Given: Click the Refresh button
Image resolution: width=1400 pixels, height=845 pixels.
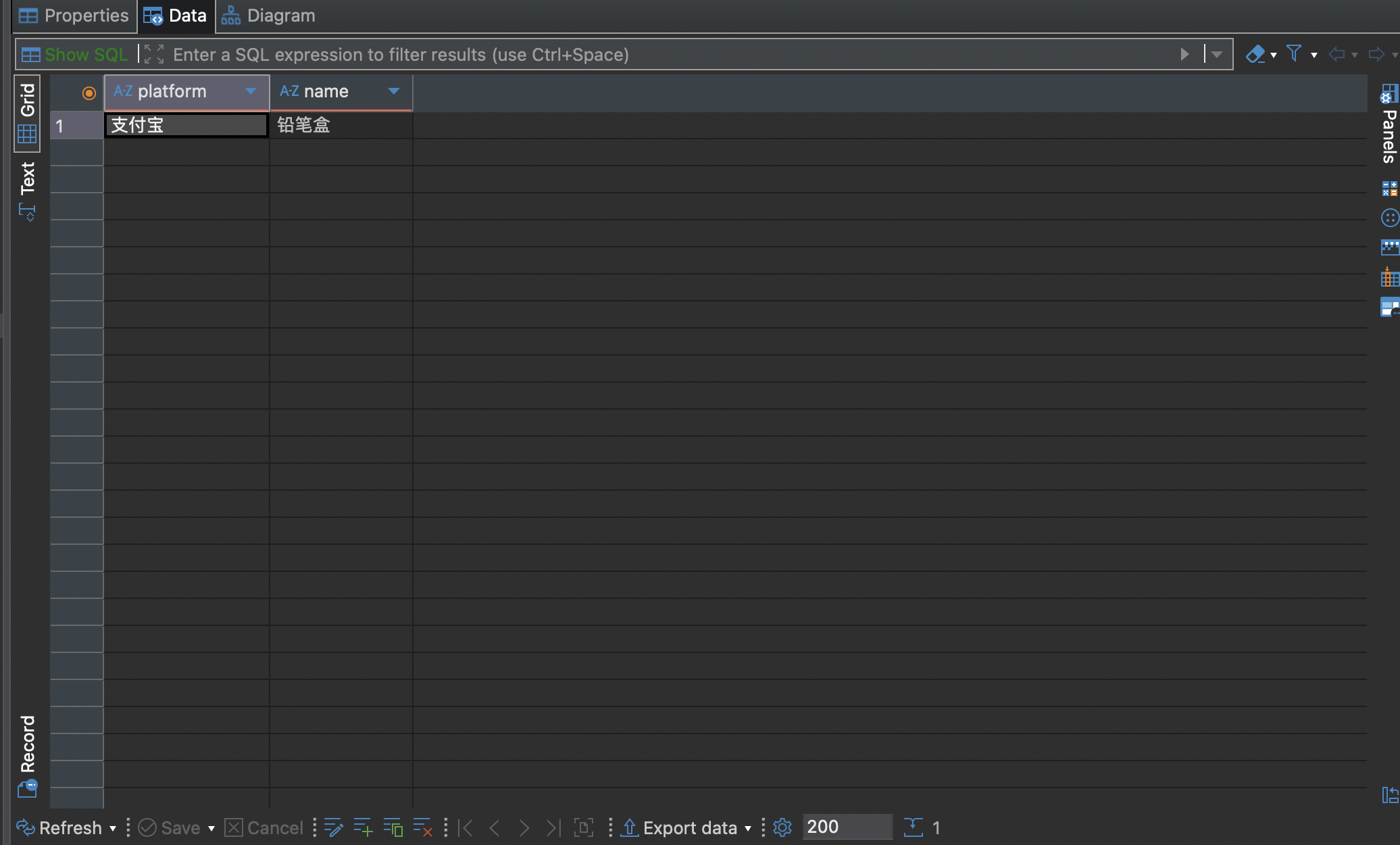Looking at the screenshot, I should pyautogui.click(x=59, y=827).
